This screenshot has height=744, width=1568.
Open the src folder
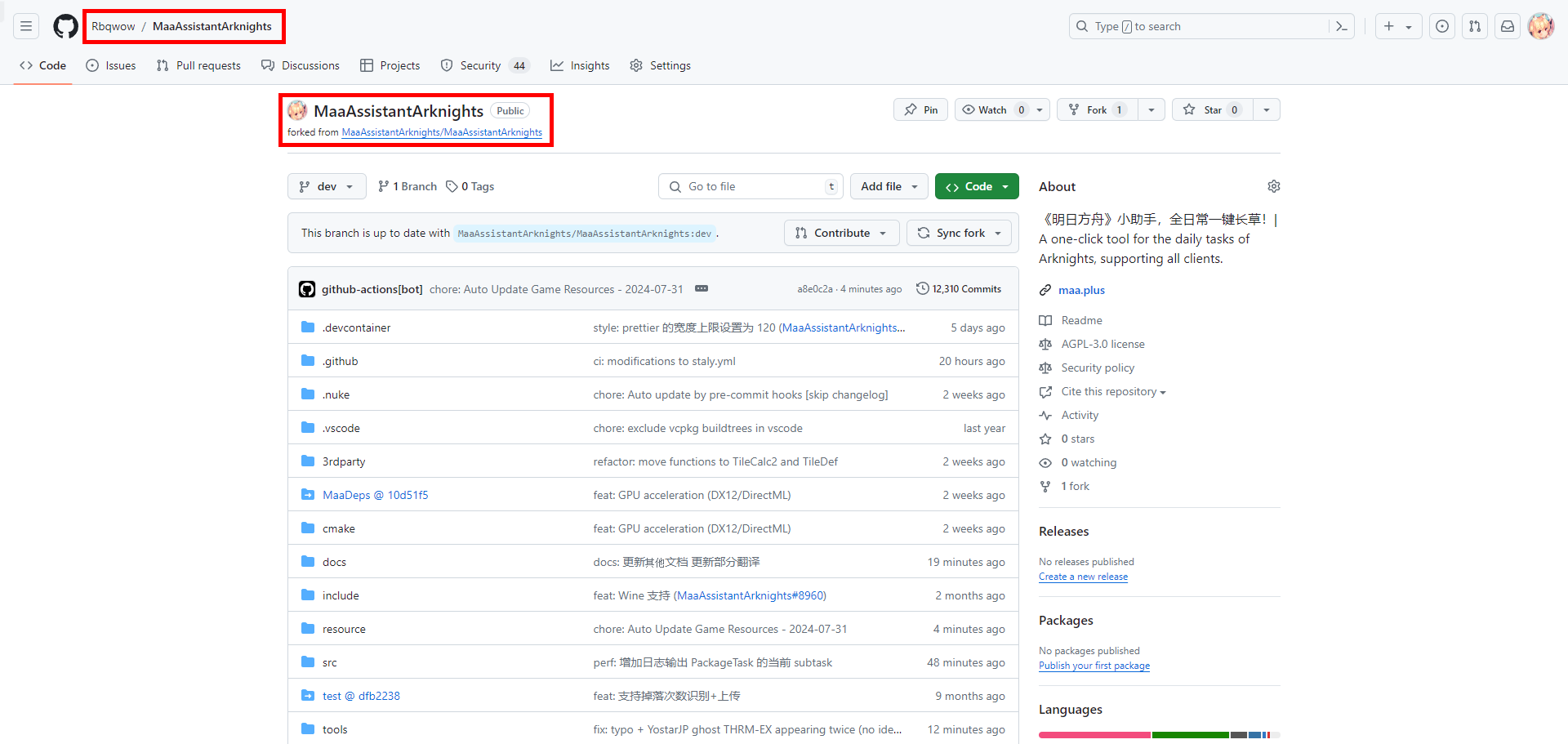coord(329,662)
